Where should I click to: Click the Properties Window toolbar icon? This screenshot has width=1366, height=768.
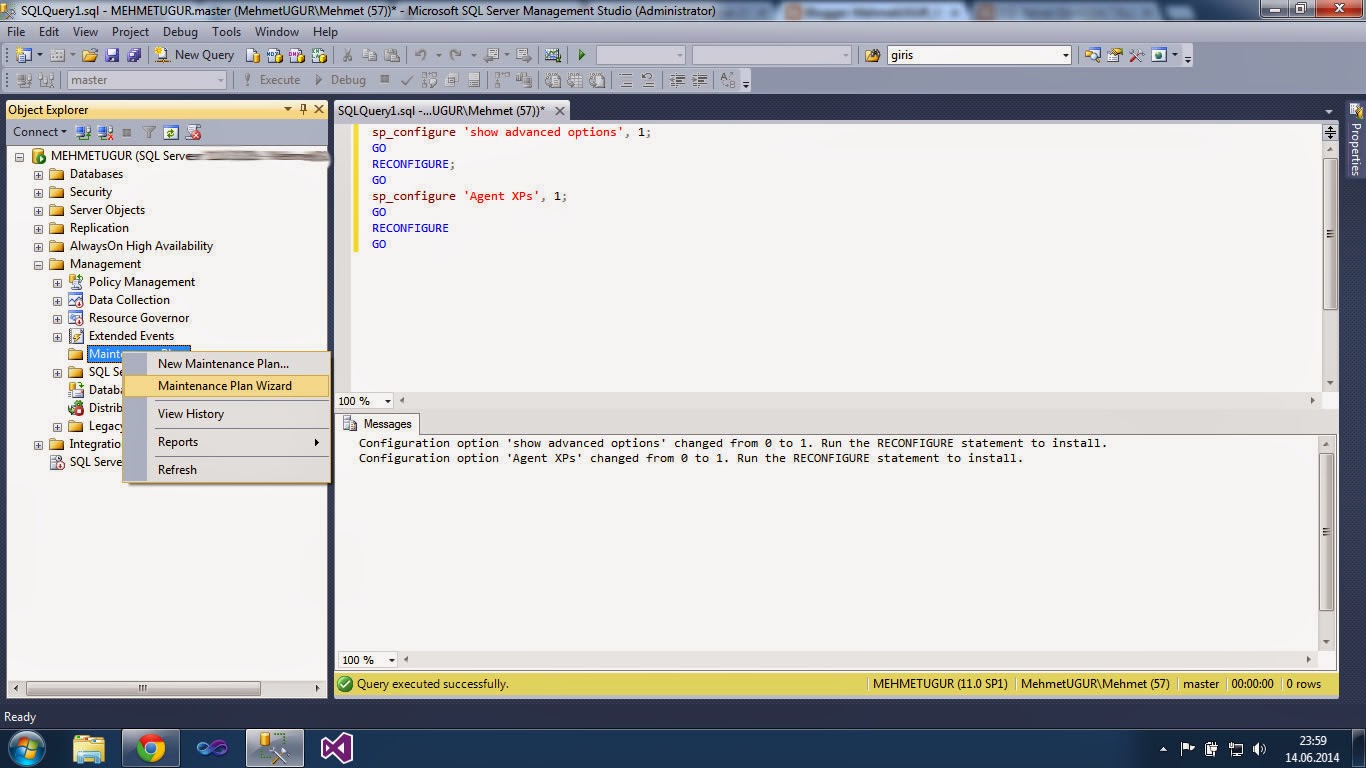coord(1115,55)
